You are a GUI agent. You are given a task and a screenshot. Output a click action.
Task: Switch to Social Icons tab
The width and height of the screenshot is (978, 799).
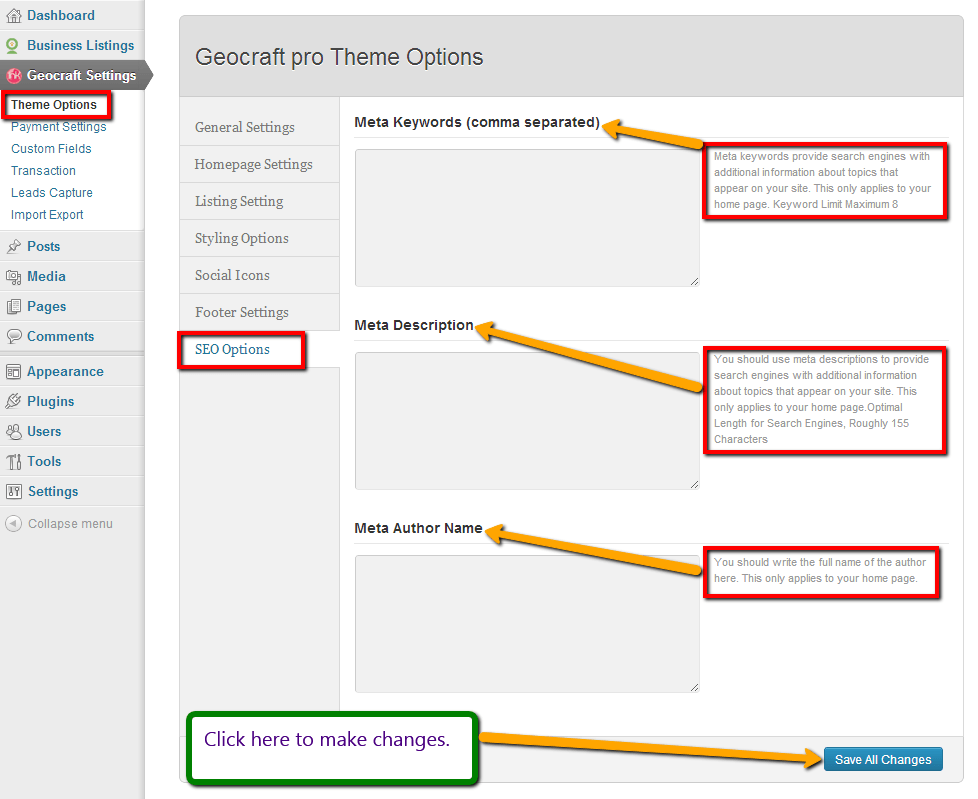(x=259, y=275)
